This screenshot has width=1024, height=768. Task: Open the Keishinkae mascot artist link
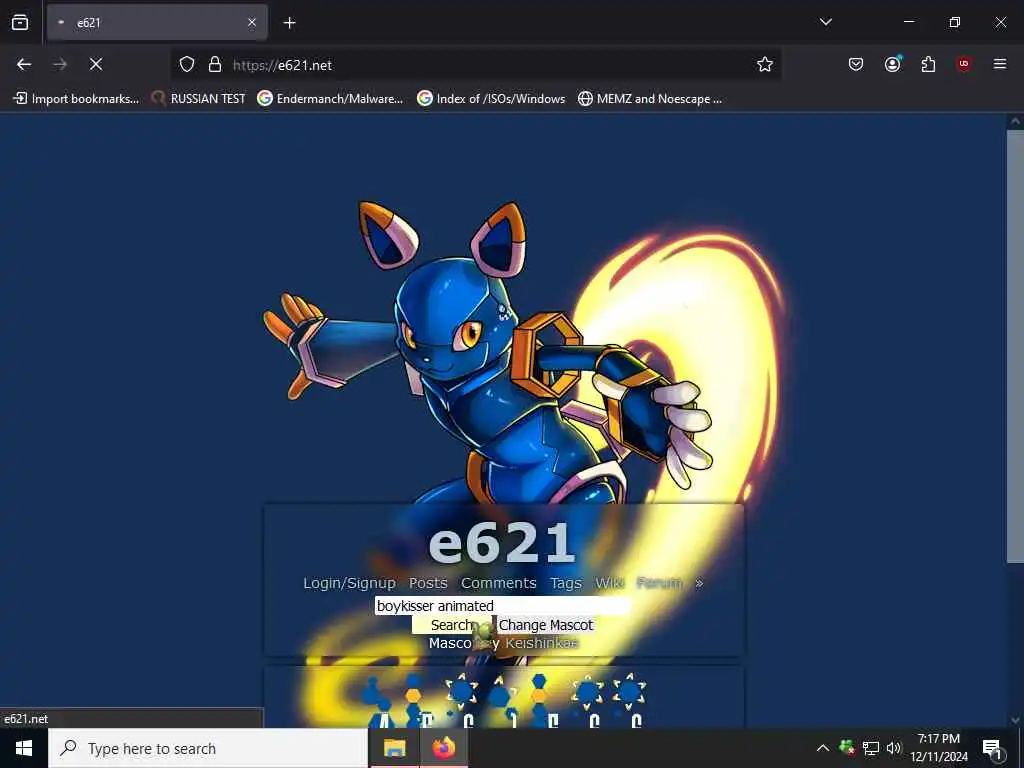(542, 643)
